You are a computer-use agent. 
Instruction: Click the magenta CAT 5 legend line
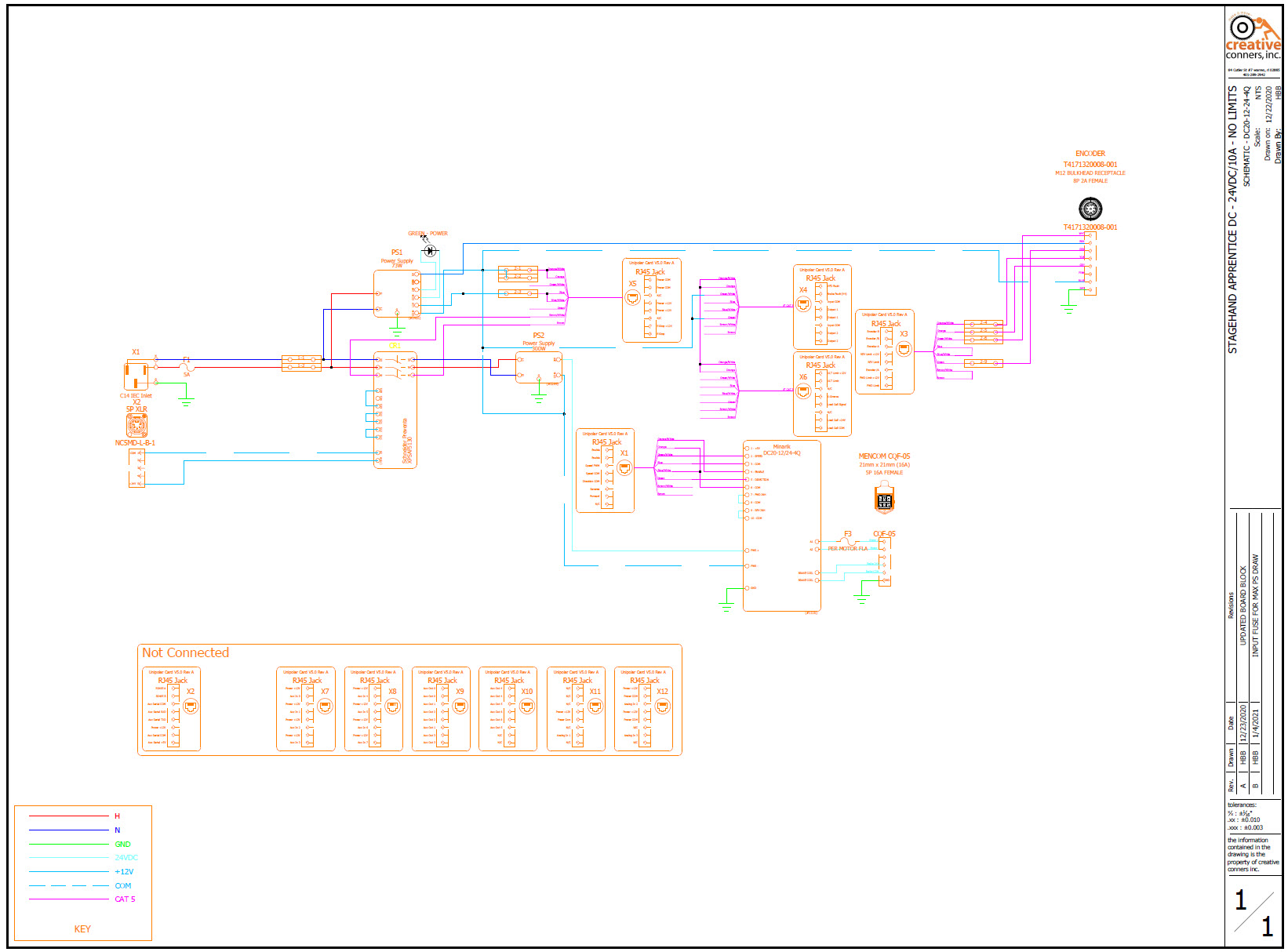[69, 899]
